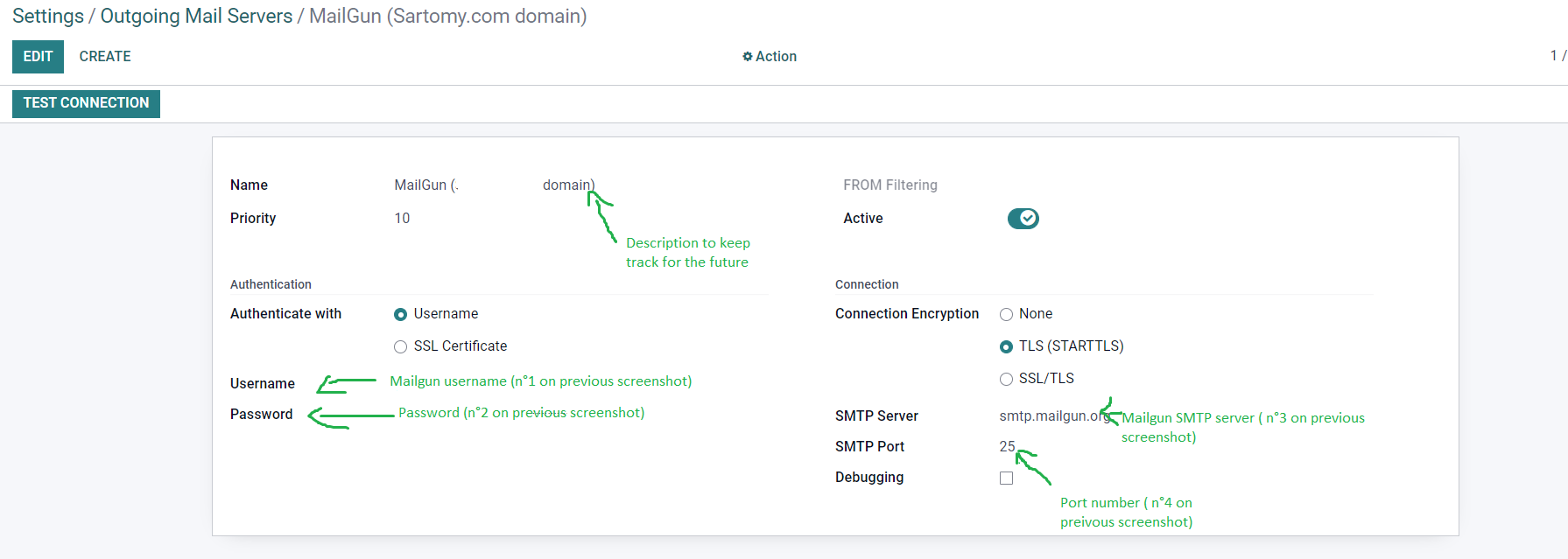1568x559 pixels.
Task: Choose SSL Certificate authentication option
Action: (x=401, y=346)
